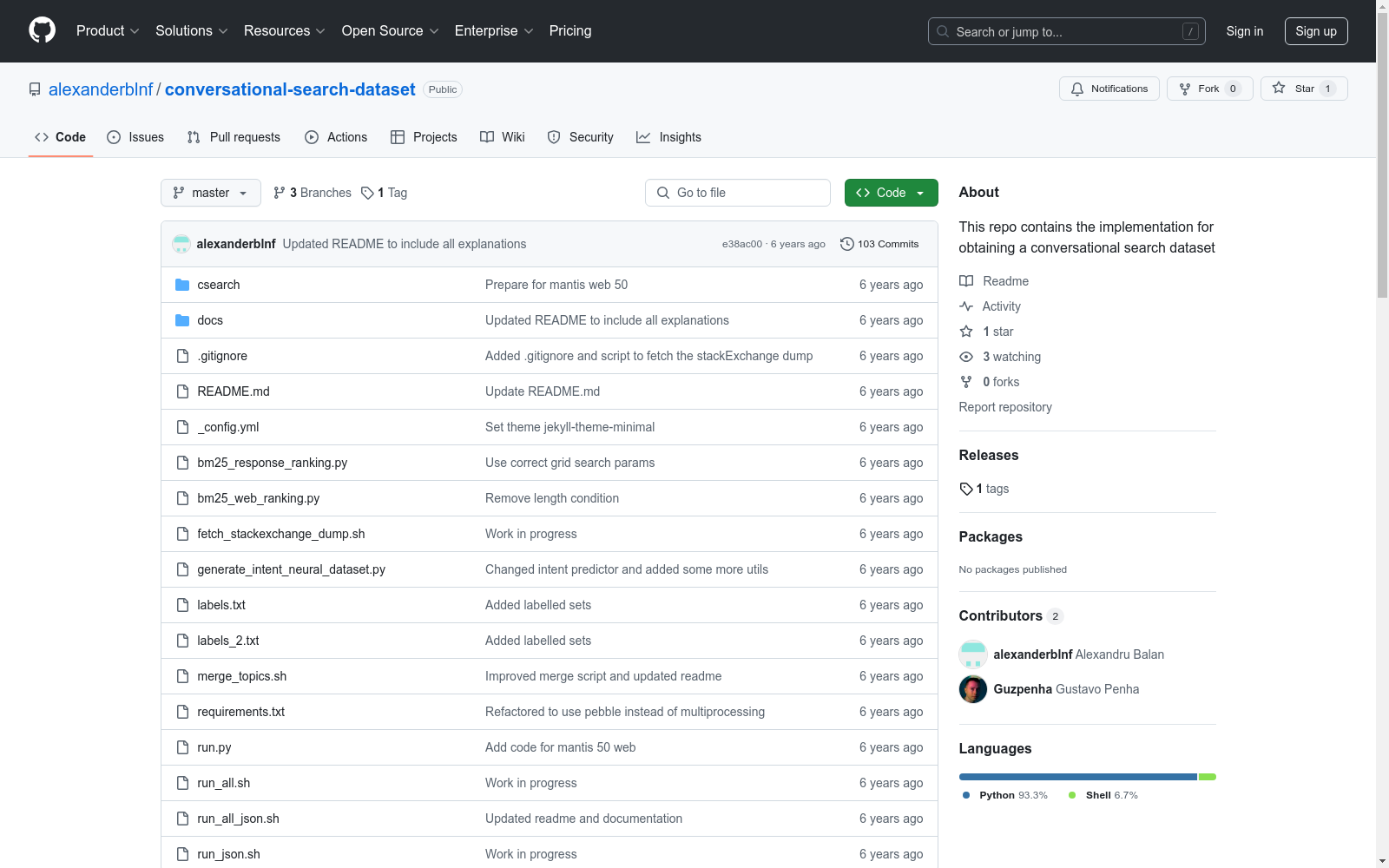This screenshot has height=868, width=1389.
Task: Open the Enterprise dropdown
Action: [494, 31]
